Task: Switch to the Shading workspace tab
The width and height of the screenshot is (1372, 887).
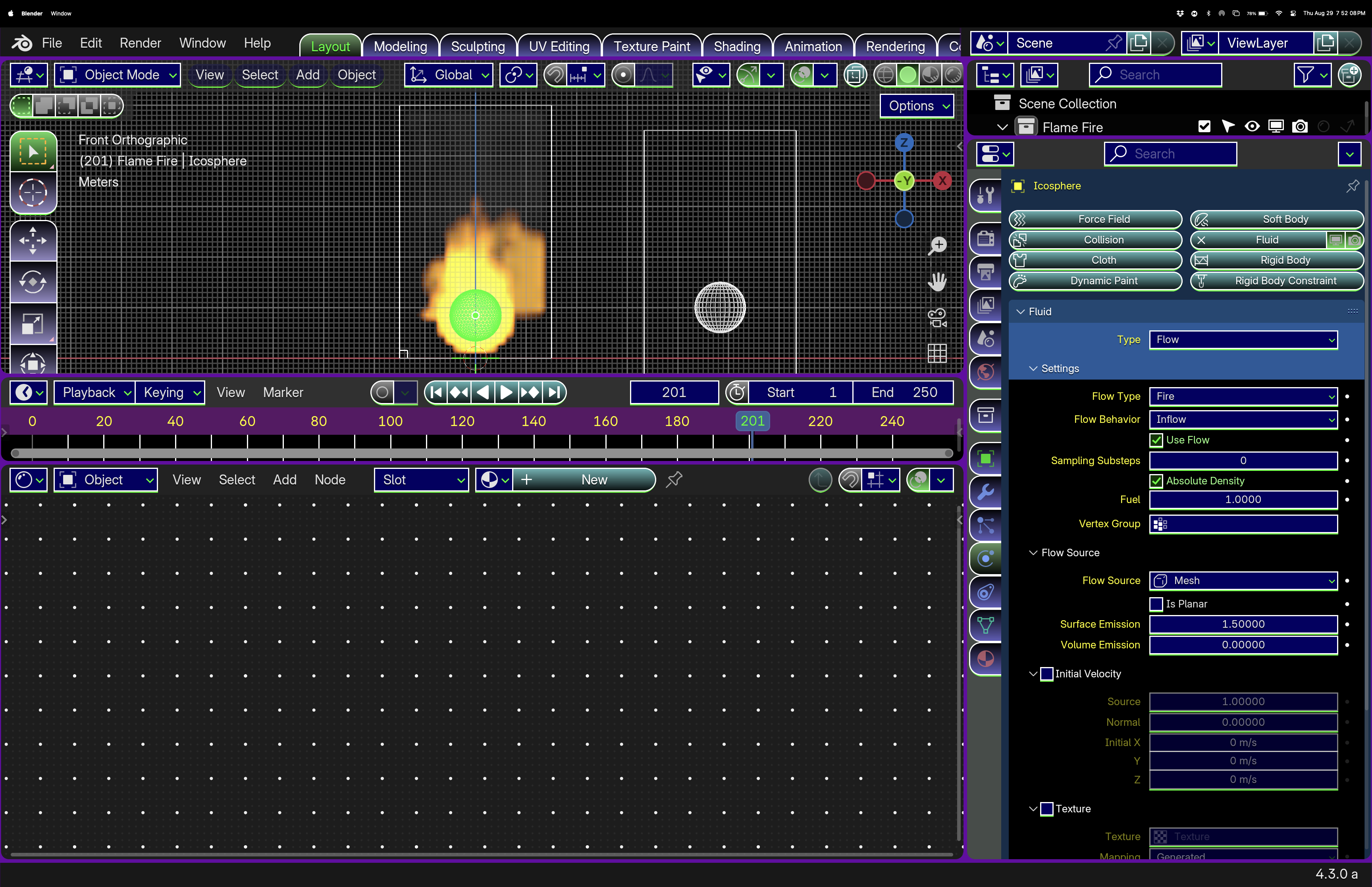Action: click(737, 46)
